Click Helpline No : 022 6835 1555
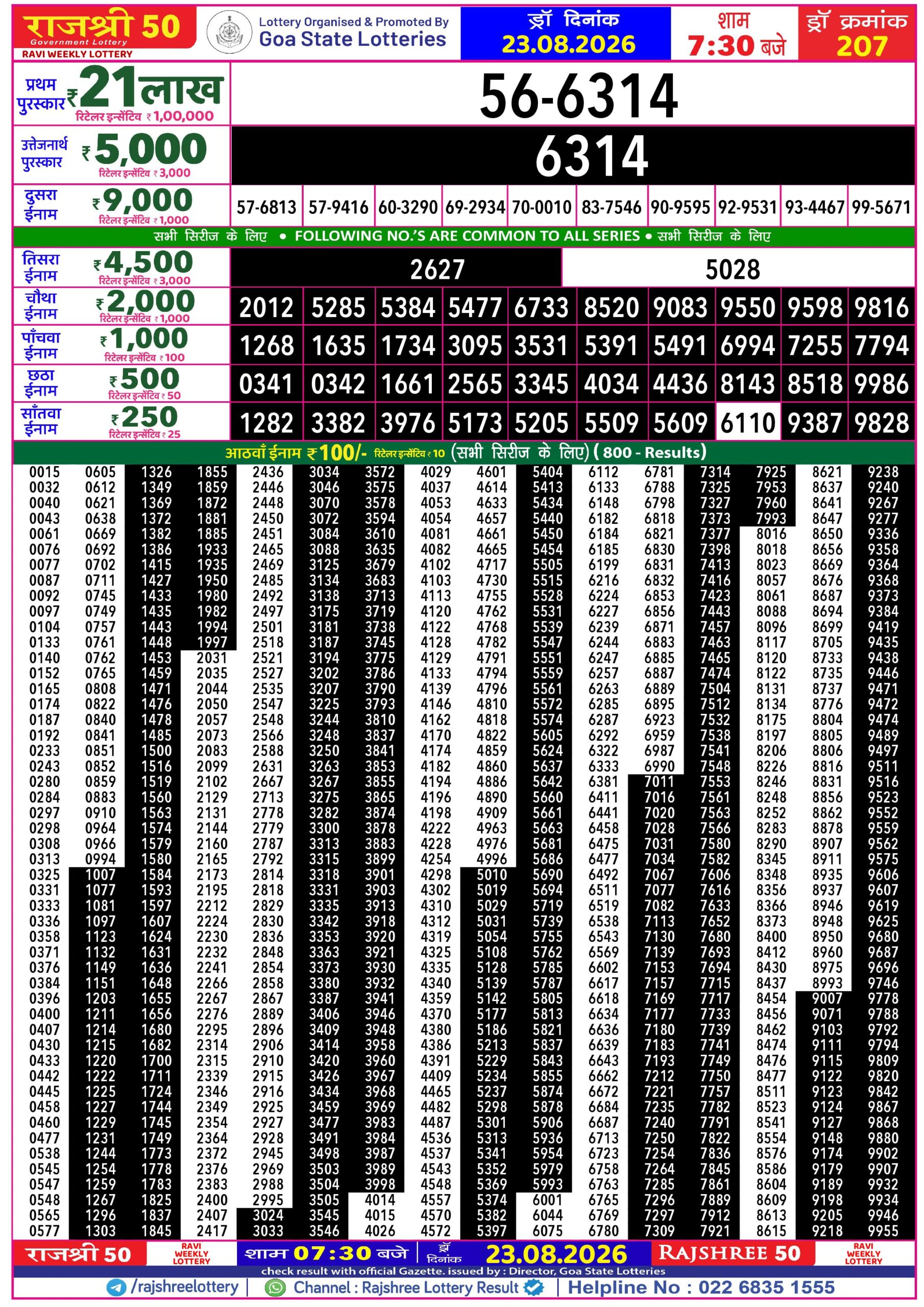Viewport: 924px width, 1307px height. (701, 1287)
